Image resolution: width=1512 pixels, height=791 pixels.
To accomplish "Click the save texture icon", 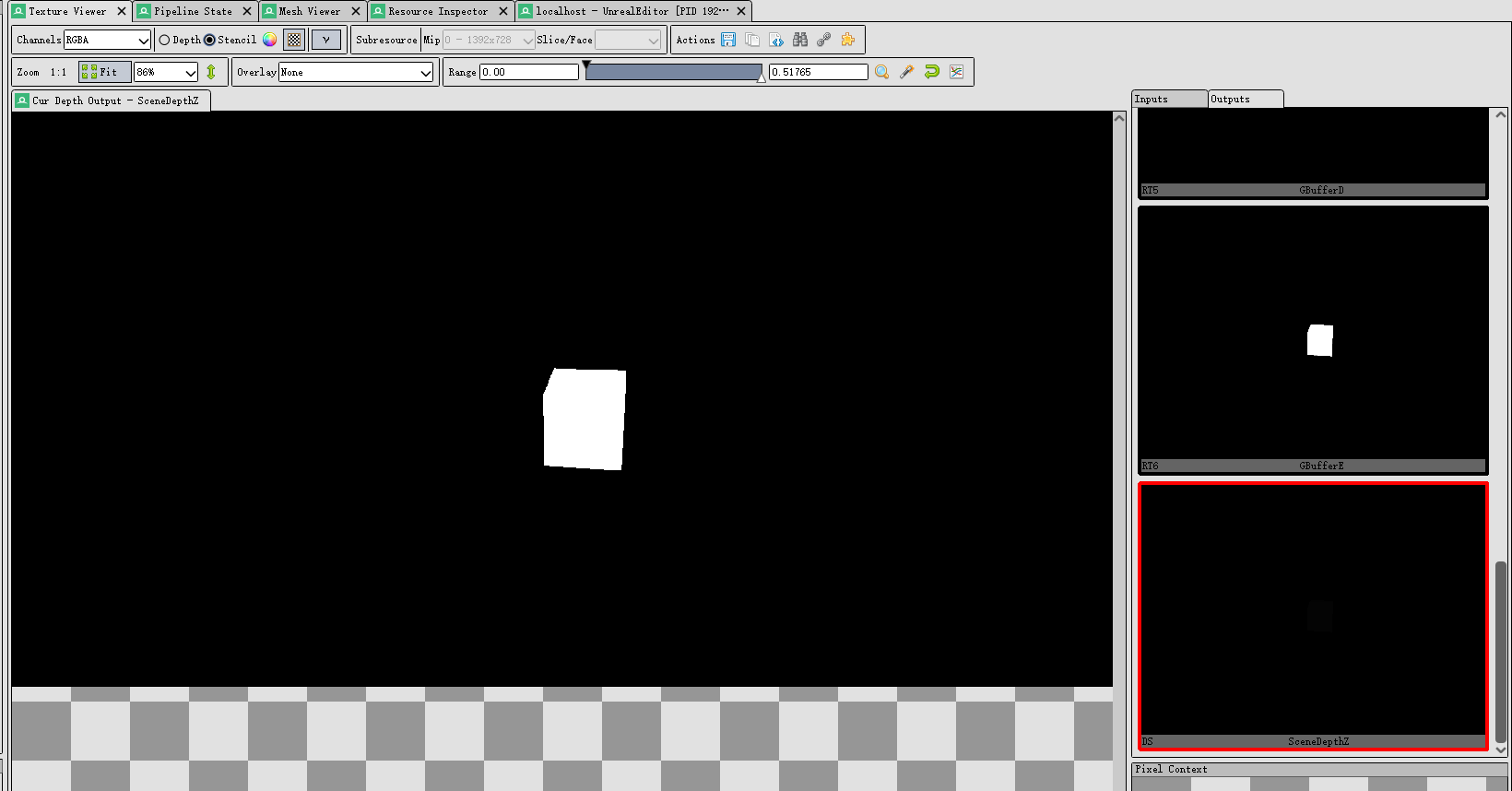I will tap(728, 40).
